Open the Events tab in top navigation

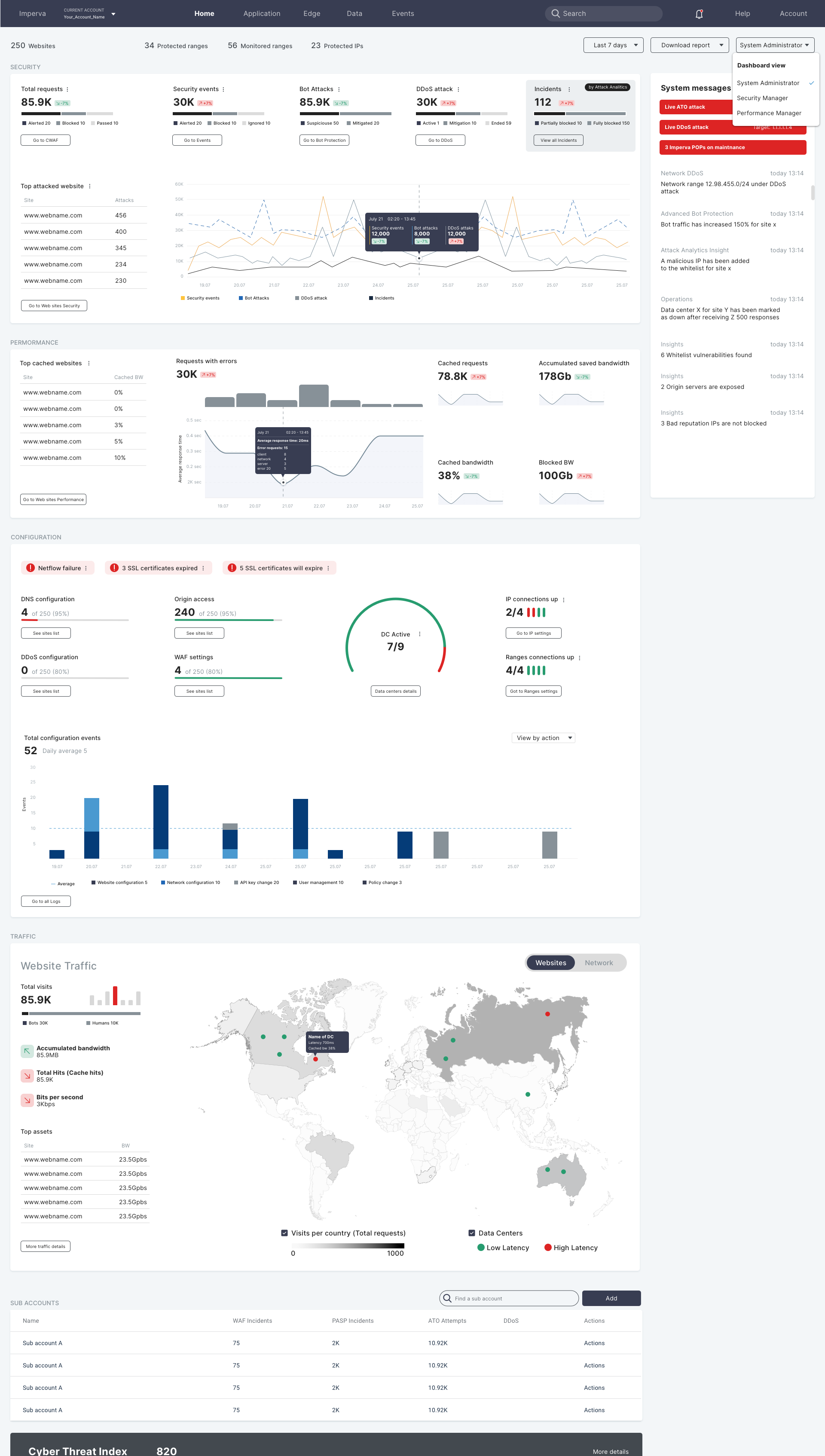click(402, 14)
